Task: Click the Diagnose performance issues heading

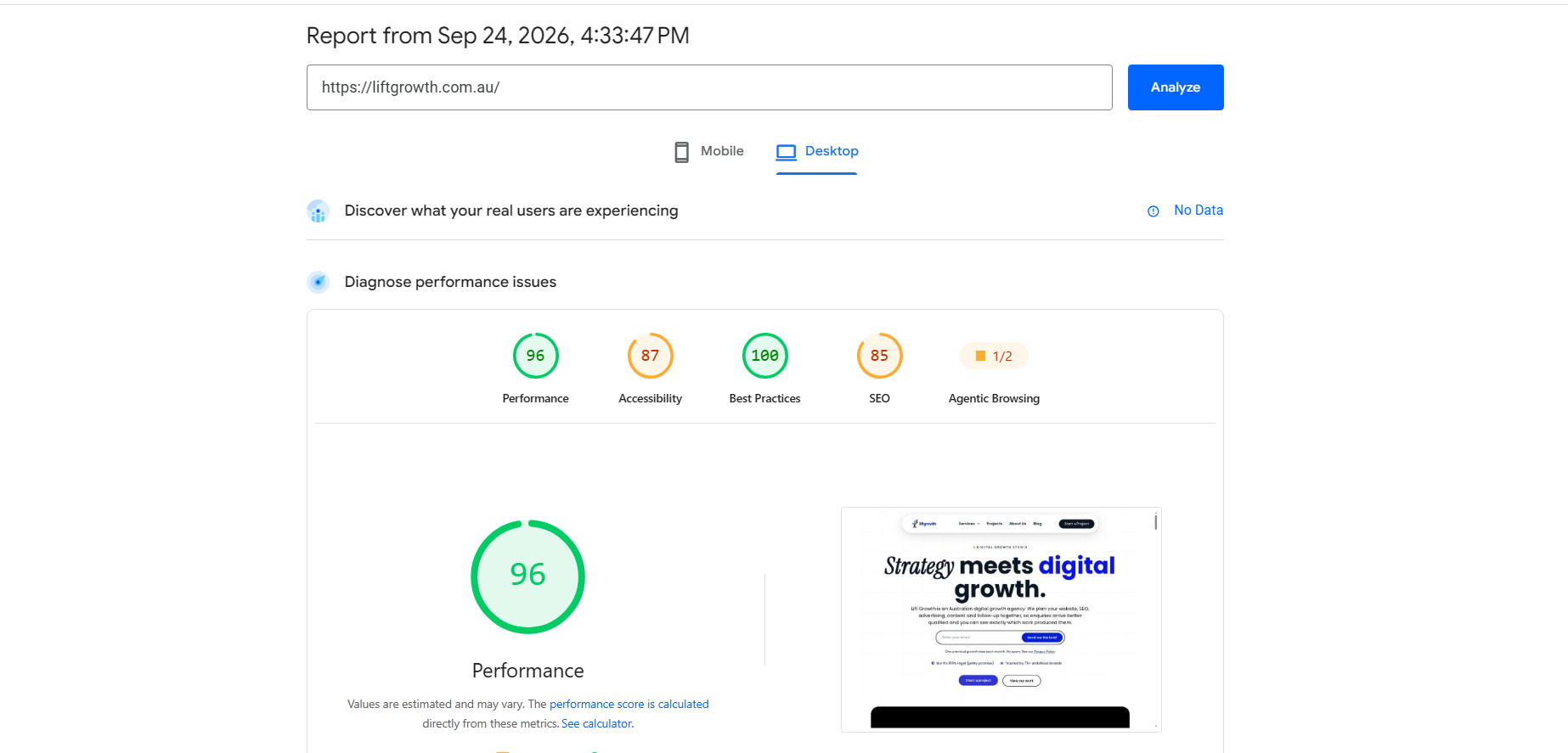Action: coord(450,282)
